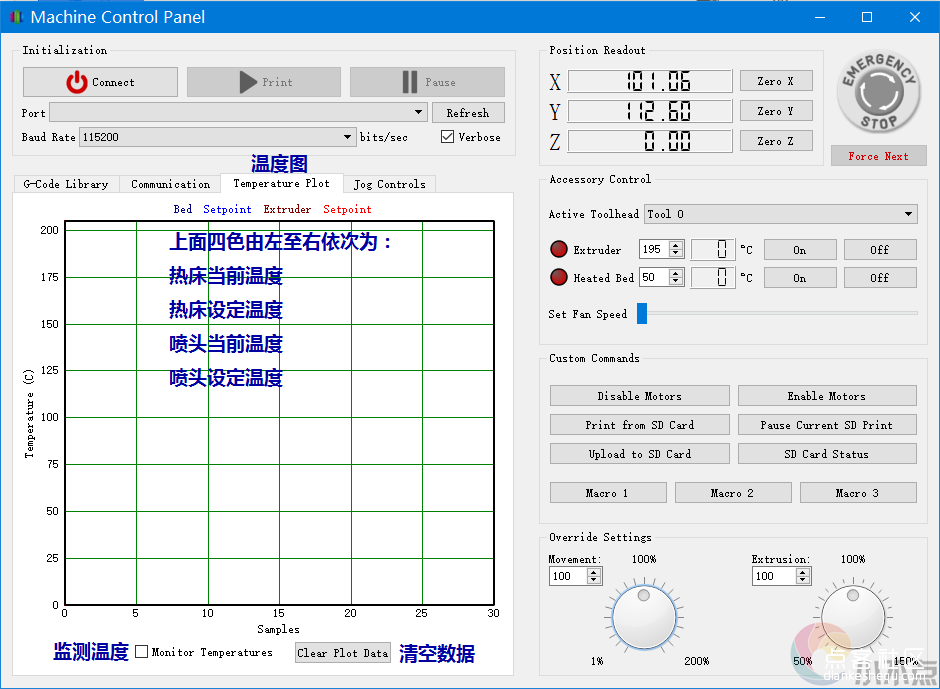Click the Z position readout display
The width and height of the screenshot is (940, 689).
coord(650,141)
